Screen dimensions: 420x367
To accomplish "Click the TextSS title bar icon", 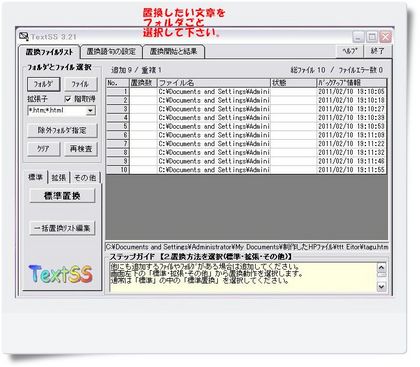I will point(24,36).
